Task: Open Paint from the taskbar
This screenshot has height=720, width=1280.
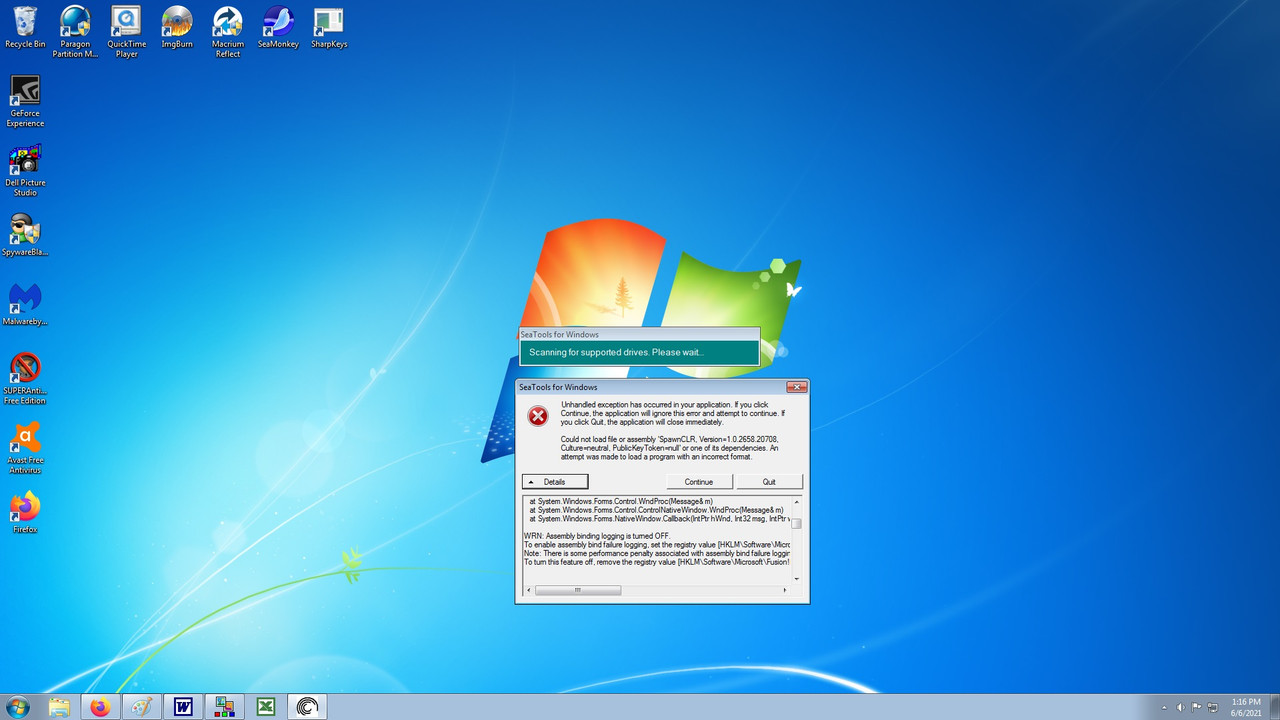Action: pos(142,707)
